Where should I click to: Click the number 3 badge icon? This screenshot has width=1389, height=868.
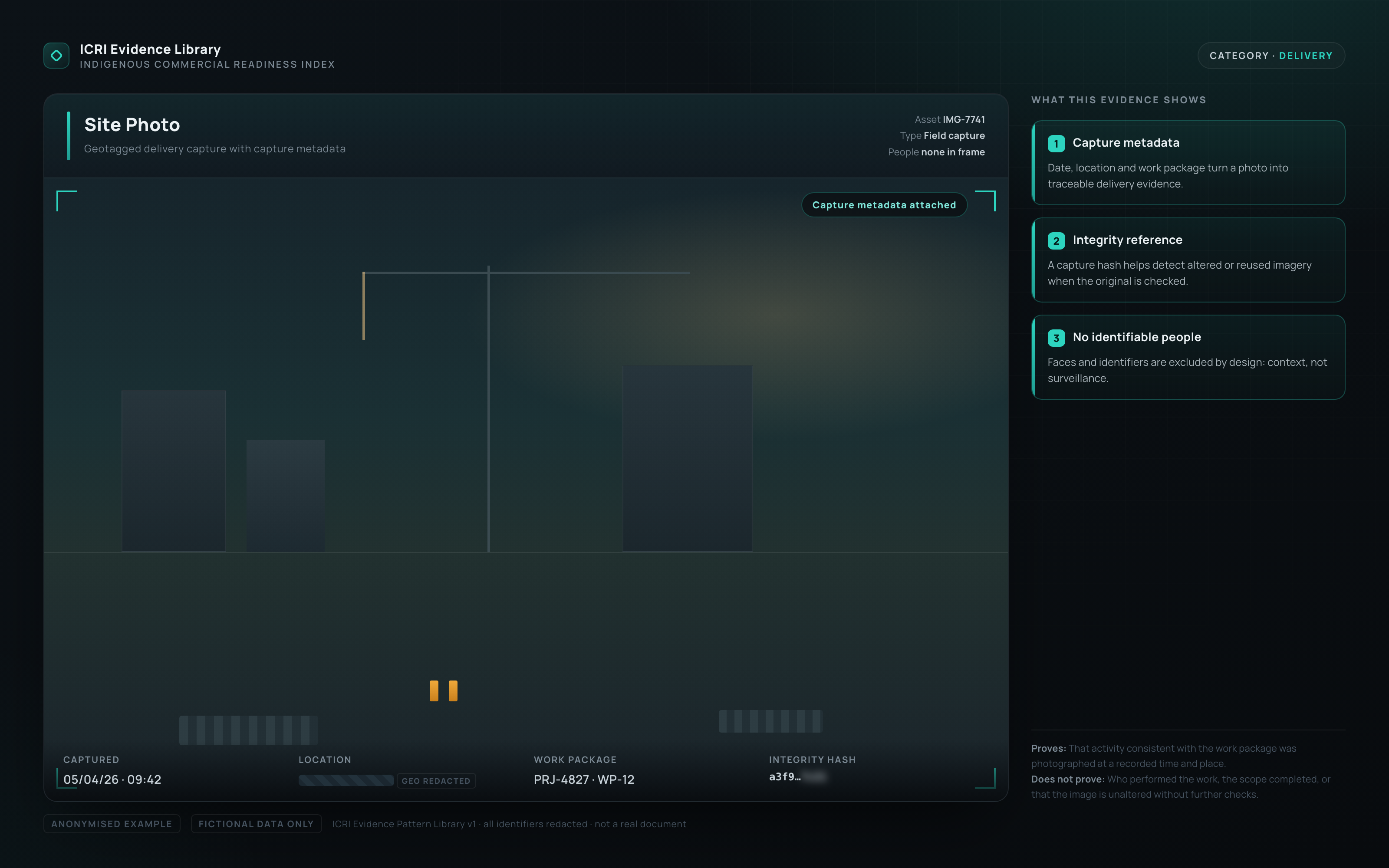(1056, 338)
